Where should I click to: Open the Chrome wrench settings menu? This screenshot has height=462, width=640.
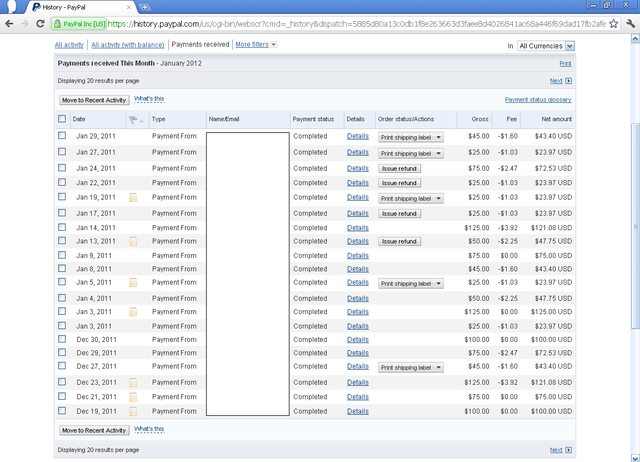(630, 24)
